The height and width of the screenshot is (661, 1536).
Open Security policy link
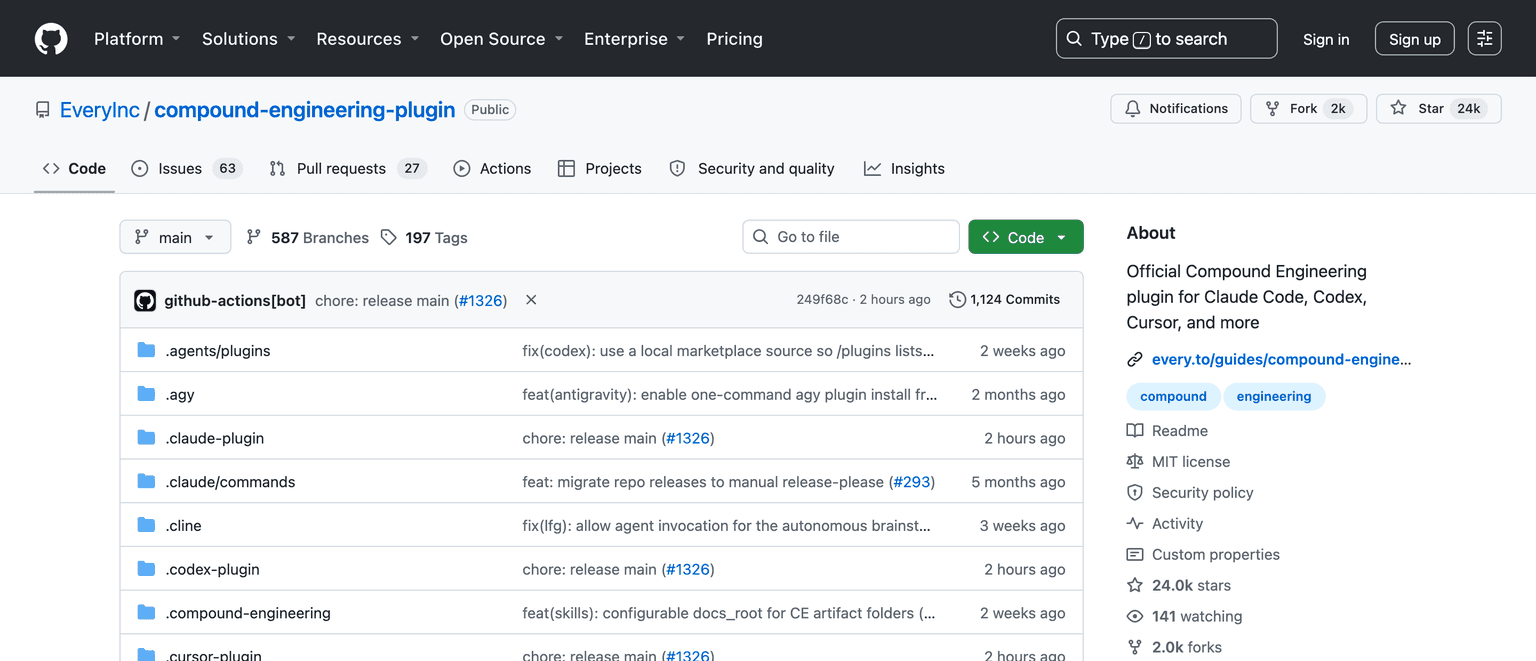[1190, 493]
